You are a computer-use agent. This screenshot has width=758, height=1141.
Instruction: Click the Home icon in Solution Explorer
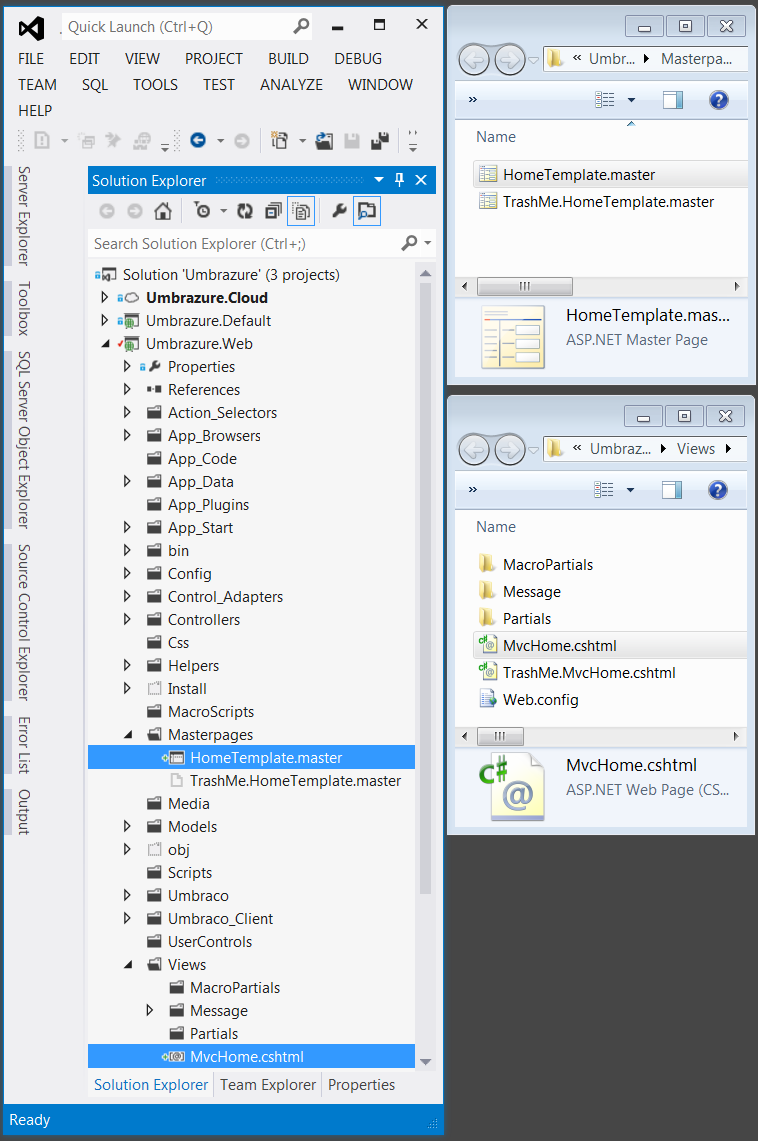click(162, 211)
